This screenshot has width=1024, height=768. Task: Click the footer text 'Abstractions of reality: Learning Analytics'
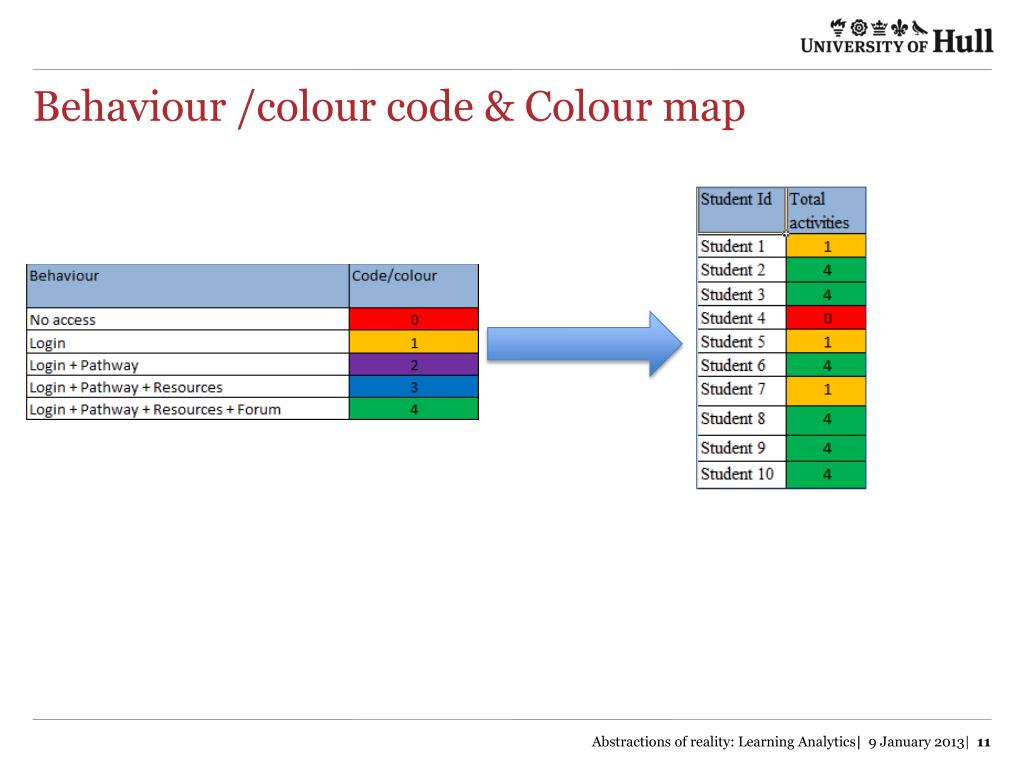[x=724, y=742]
